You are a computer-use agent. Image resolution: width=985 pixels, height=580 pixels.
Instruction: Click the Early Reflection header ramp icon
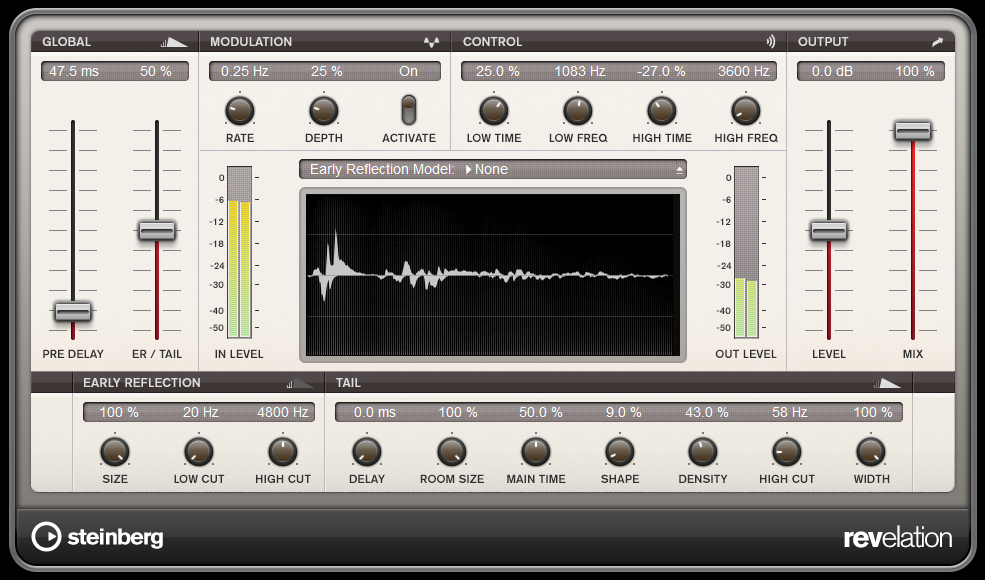pos(300,383)
